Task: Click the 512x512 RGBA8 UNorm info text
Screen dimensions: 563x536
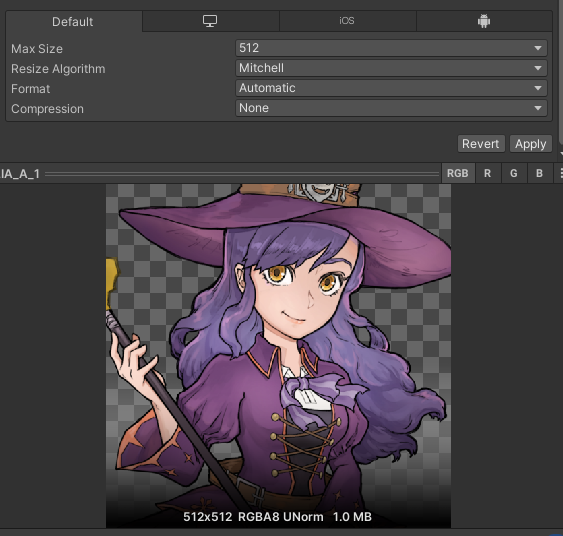Action: click(278, 517)
